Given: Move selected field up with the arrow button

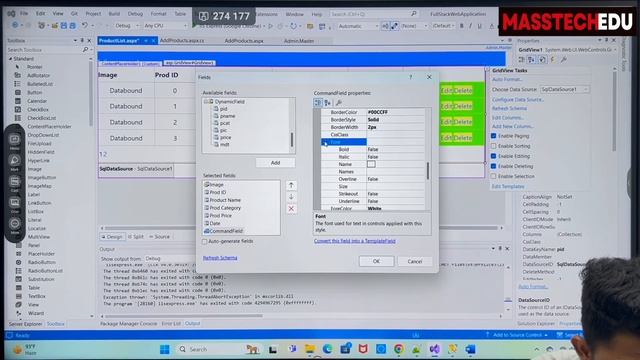Looking at the screenshot, I should [x=291, y=185].
